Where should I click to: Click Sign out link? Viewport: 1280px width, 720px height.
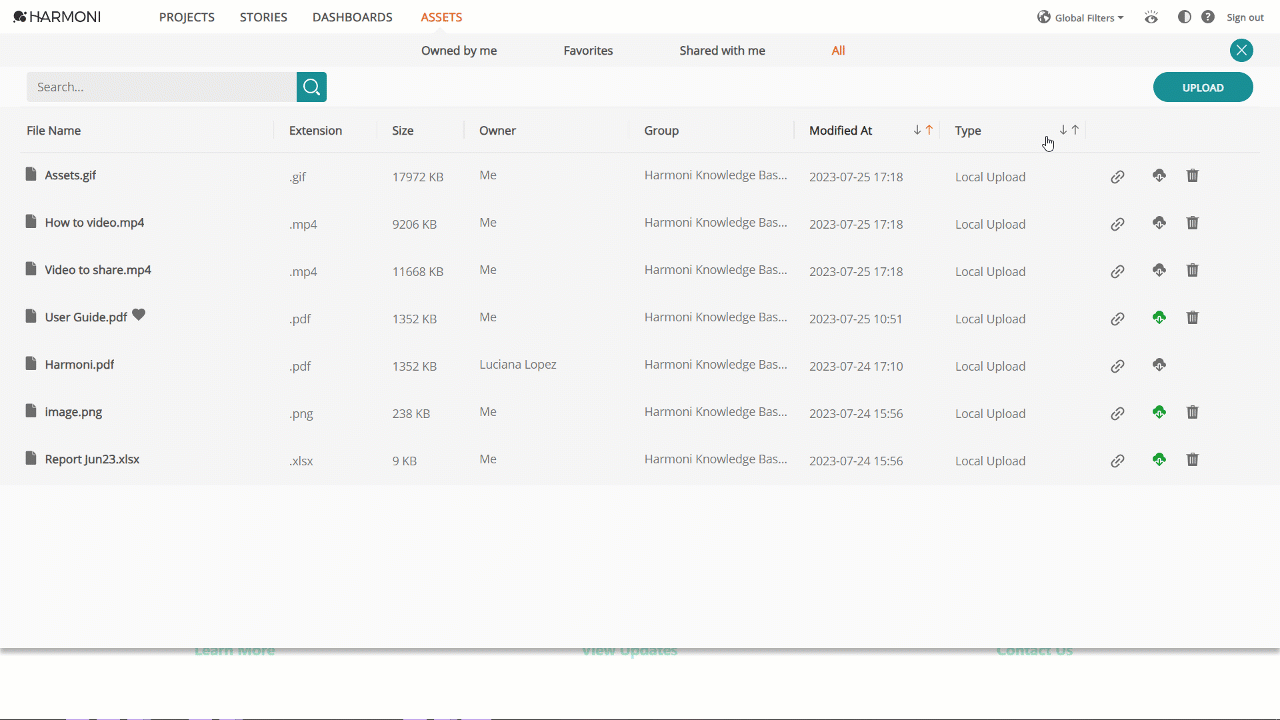(1245, 17)
